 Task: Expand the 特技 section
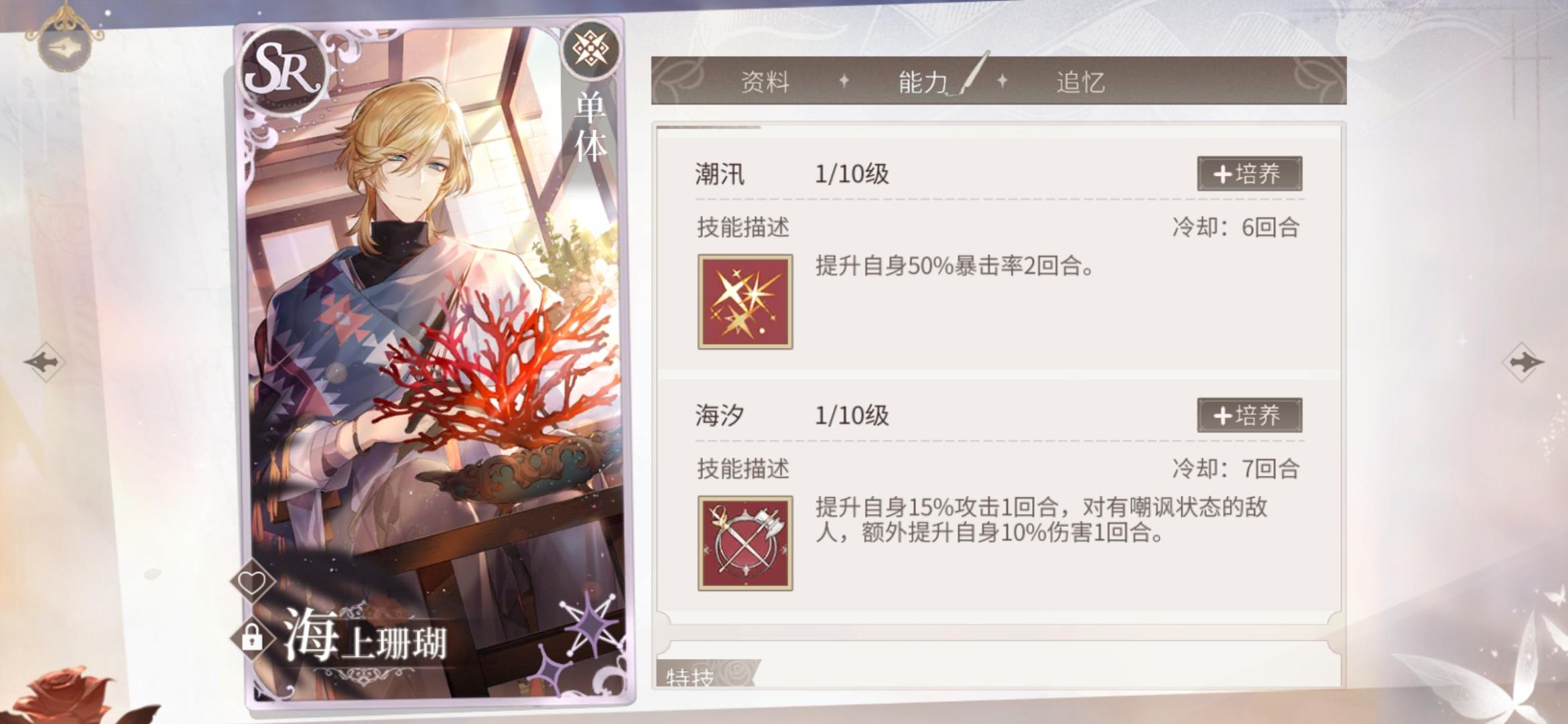[x=691, y=676]
